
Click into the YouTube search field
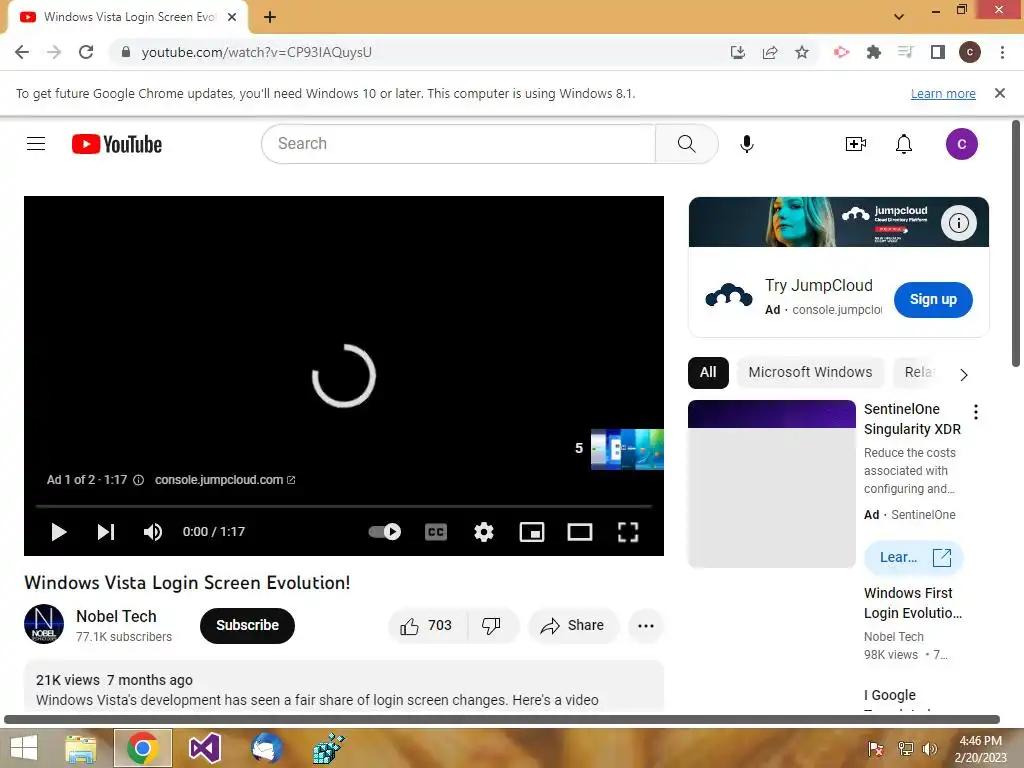pyautogui.click(x=458, y=144)
